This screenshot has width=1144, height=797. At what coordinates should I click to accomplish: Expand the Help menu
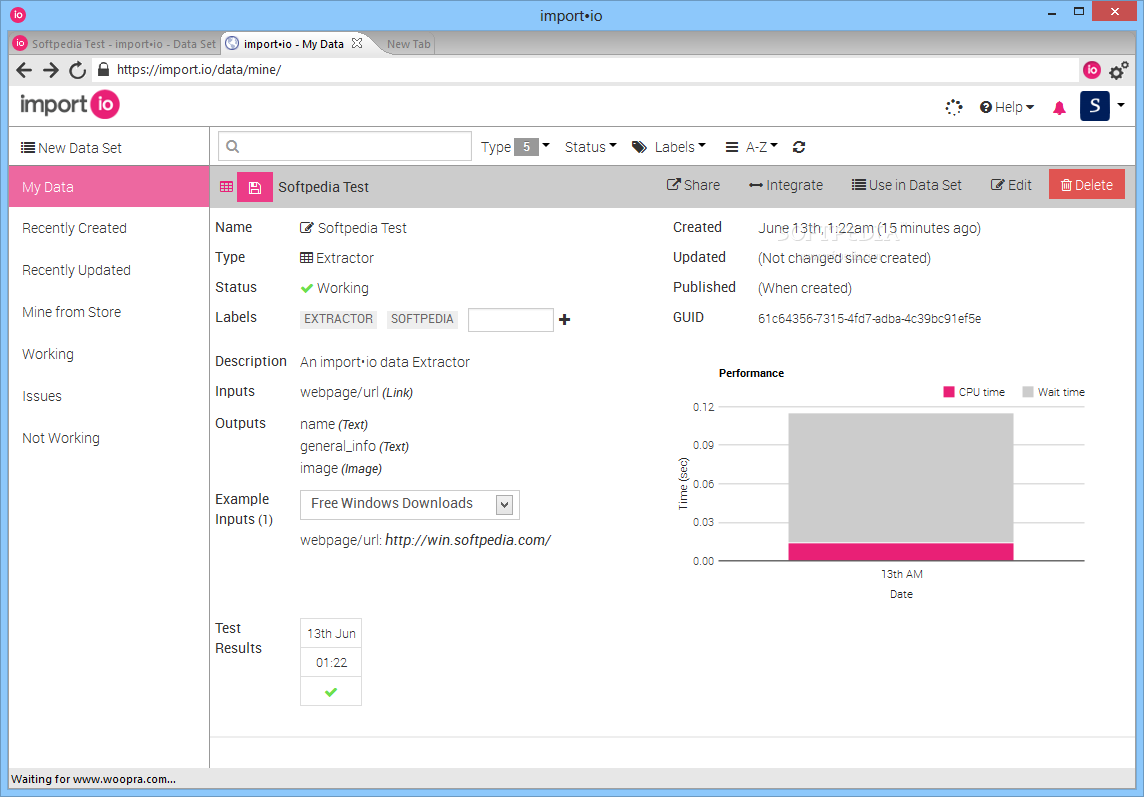[1007, 107]
